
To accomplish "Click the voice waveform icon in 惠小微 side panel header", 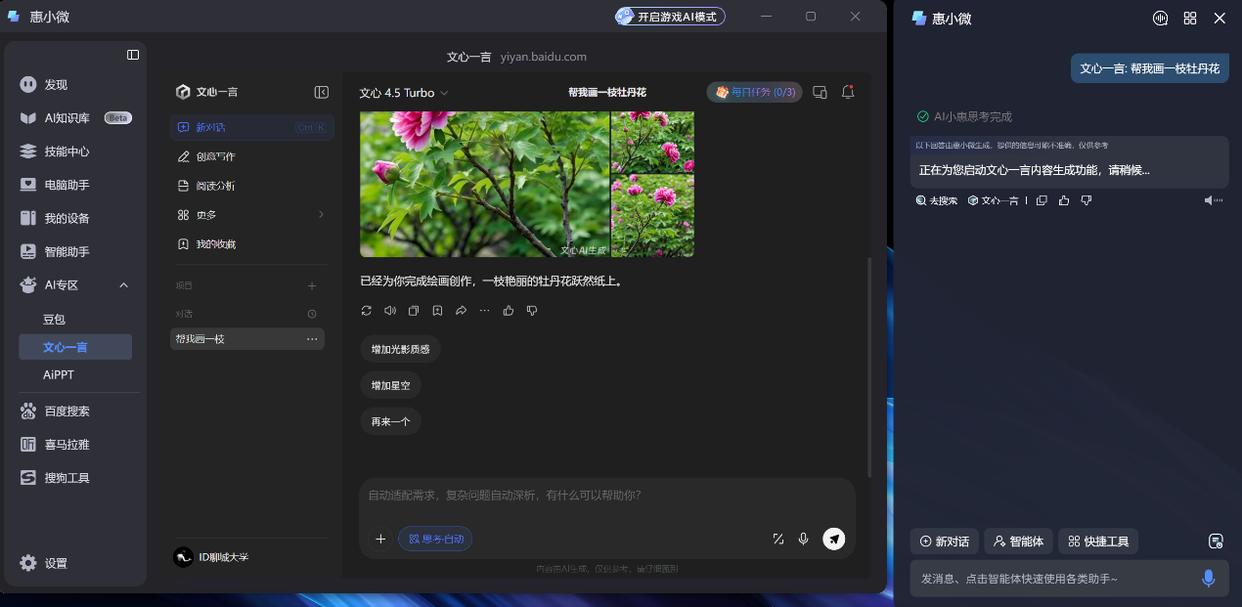I will point(1161,18).
